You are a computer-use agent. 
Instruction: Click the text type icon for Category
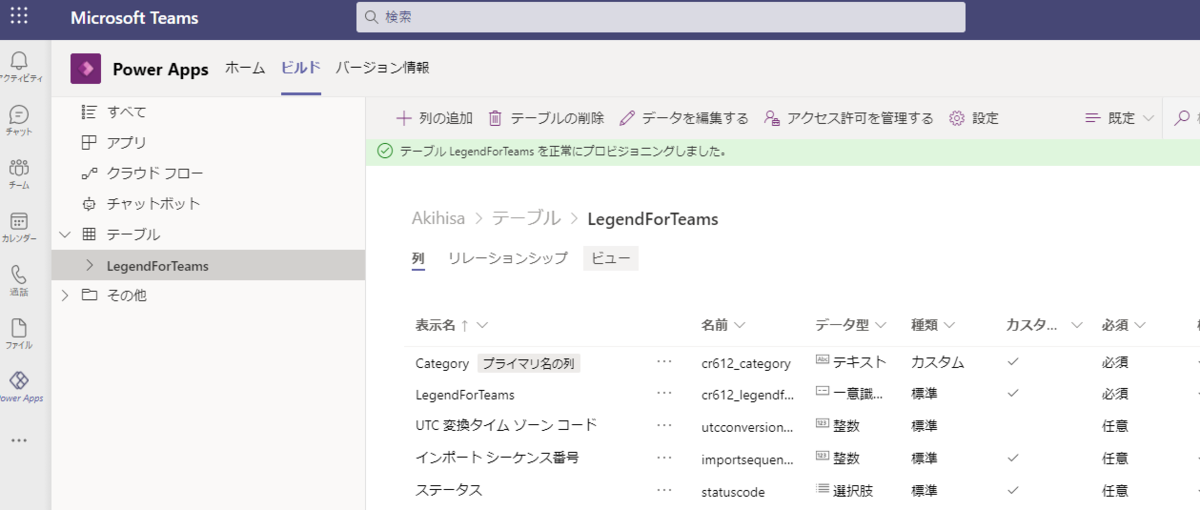point(823,360)
